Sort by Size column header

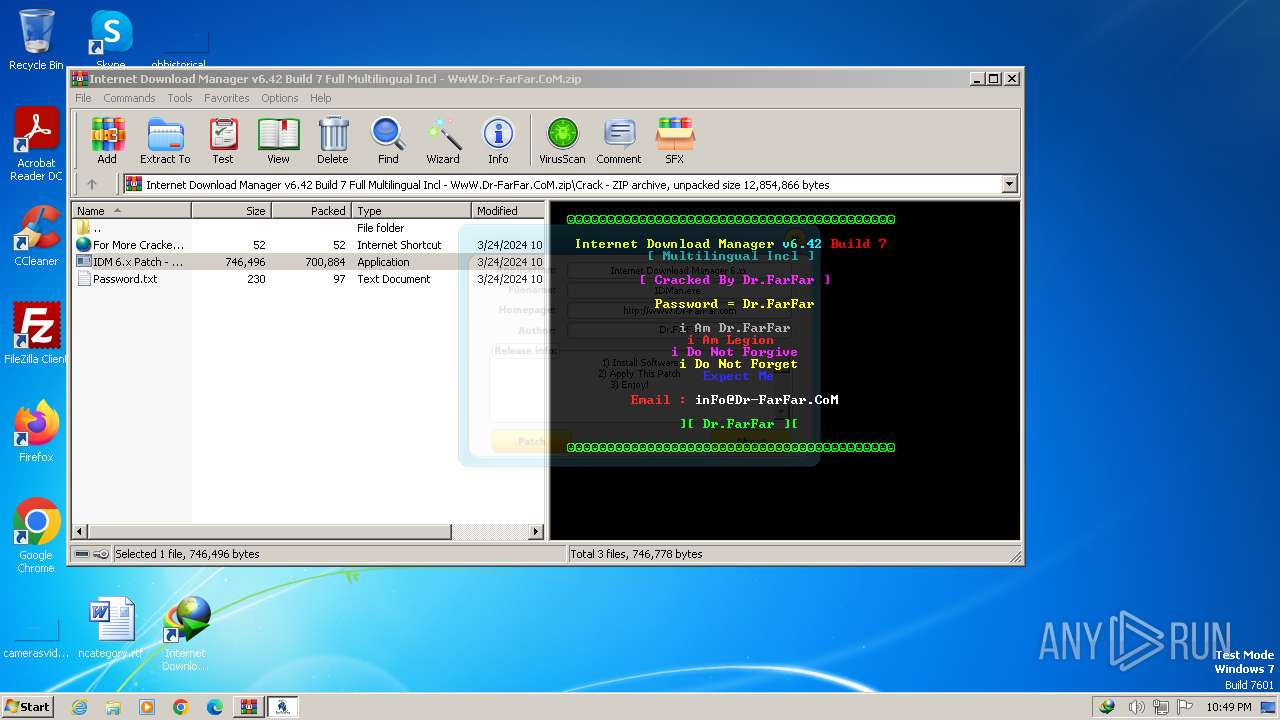coord(231,210)
